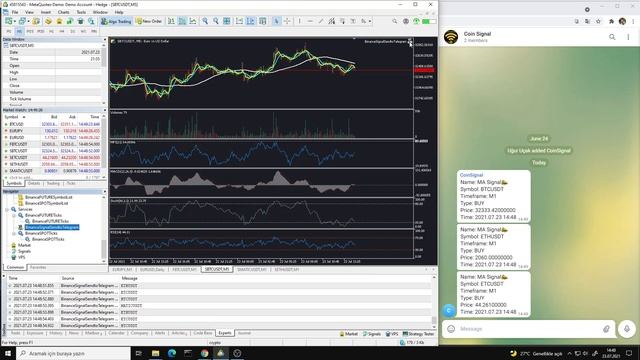Pick the vertical line drawing tool
Viewport: 640px width, 360px height.
pos(300,21)
